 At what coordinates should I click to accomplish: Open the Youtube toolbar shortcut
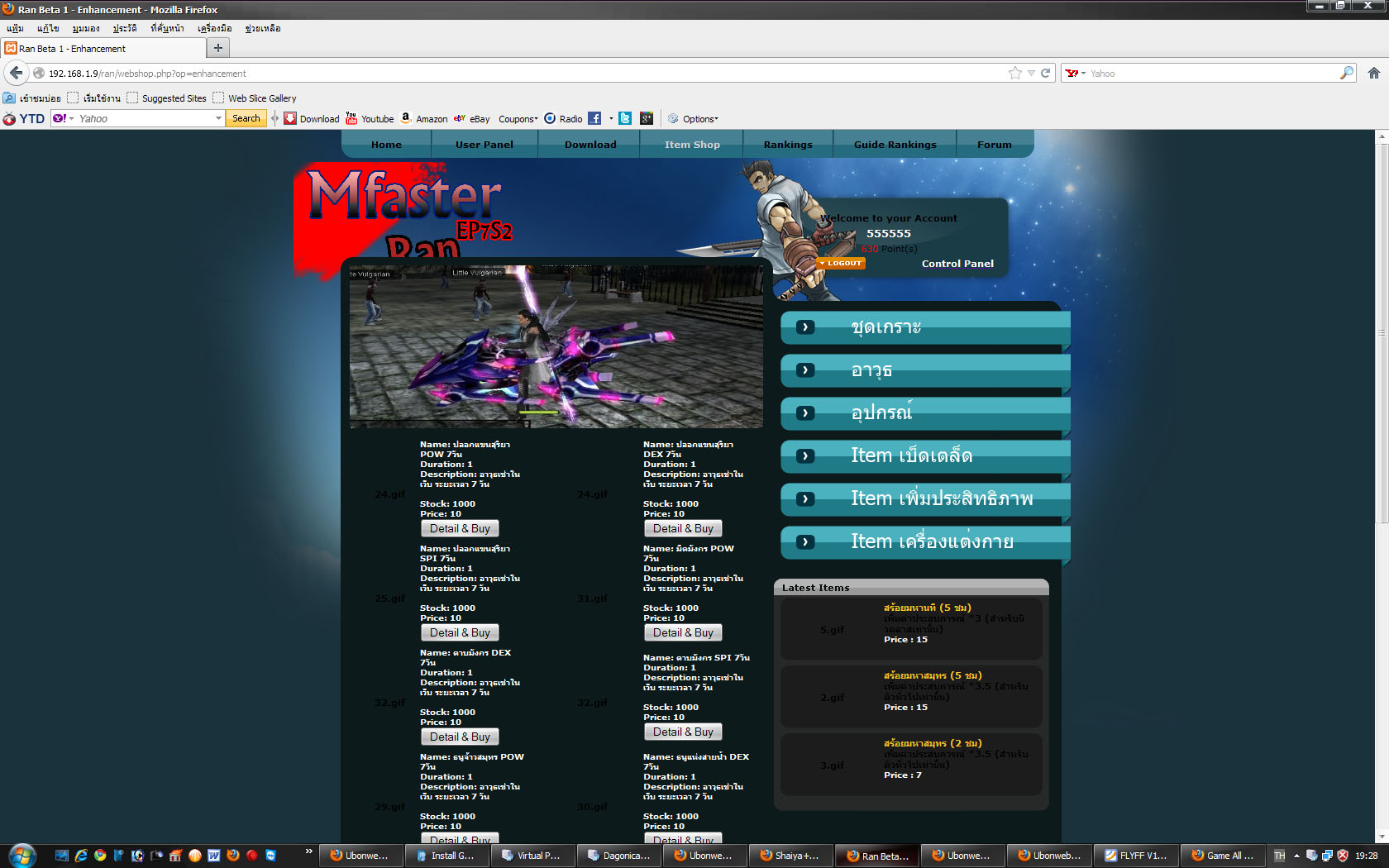(x=370, y=118)
